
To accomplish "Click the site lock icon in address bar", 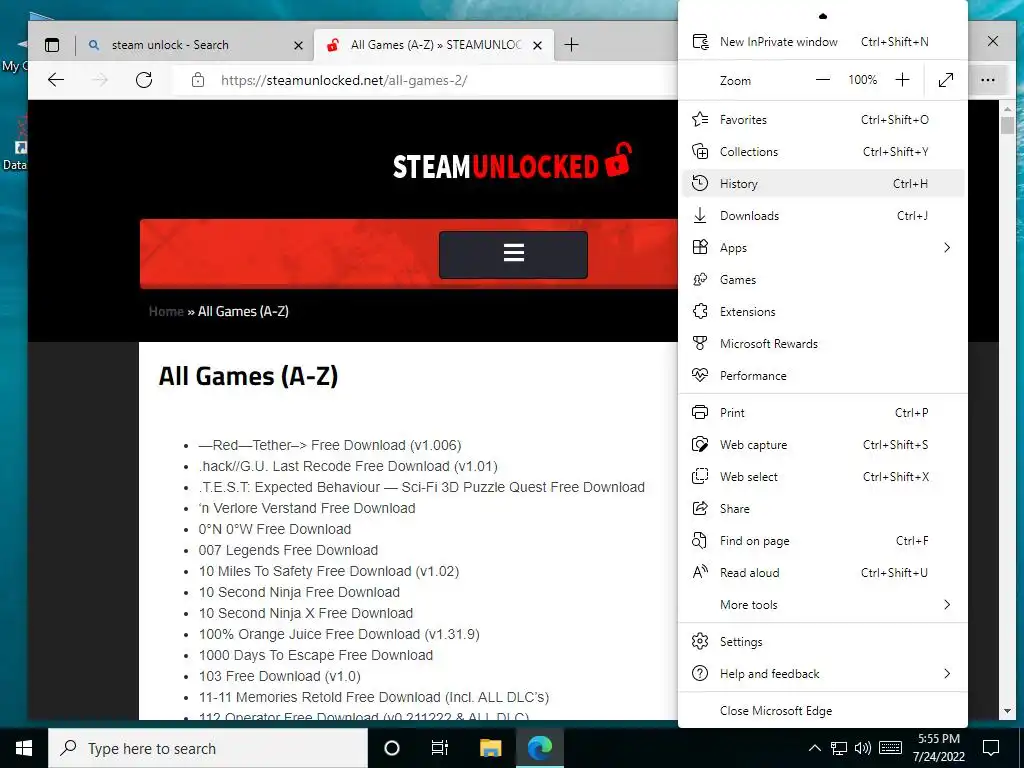I will [x=198, y=80].
